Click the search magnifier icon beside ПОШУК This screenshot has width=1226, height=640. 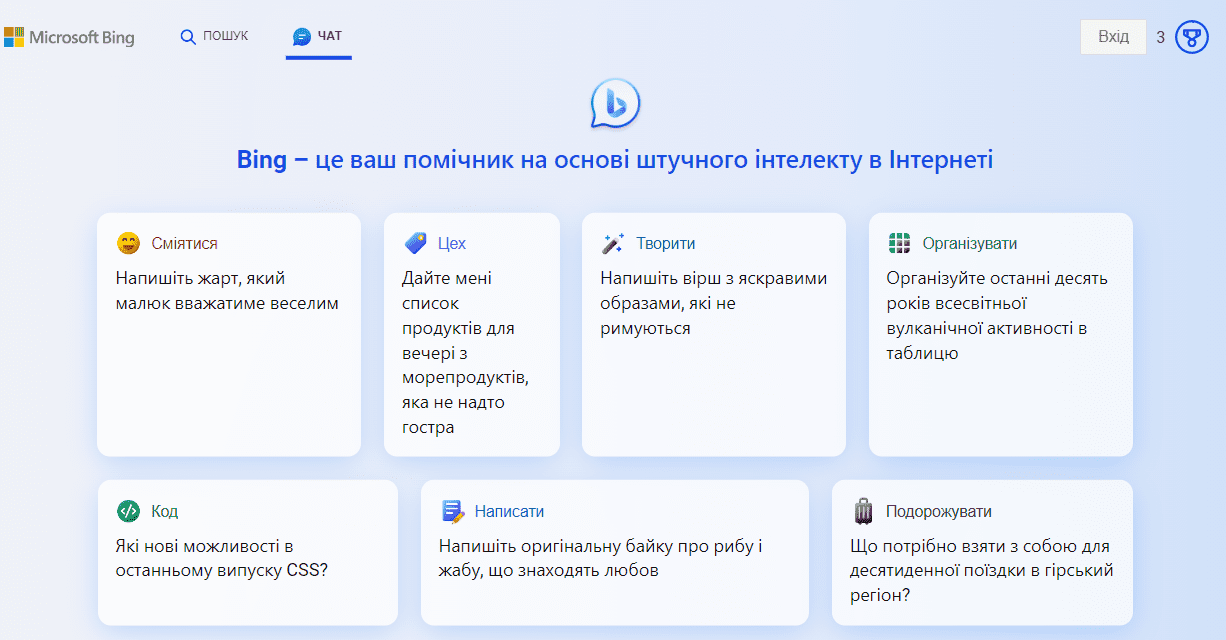188,37
